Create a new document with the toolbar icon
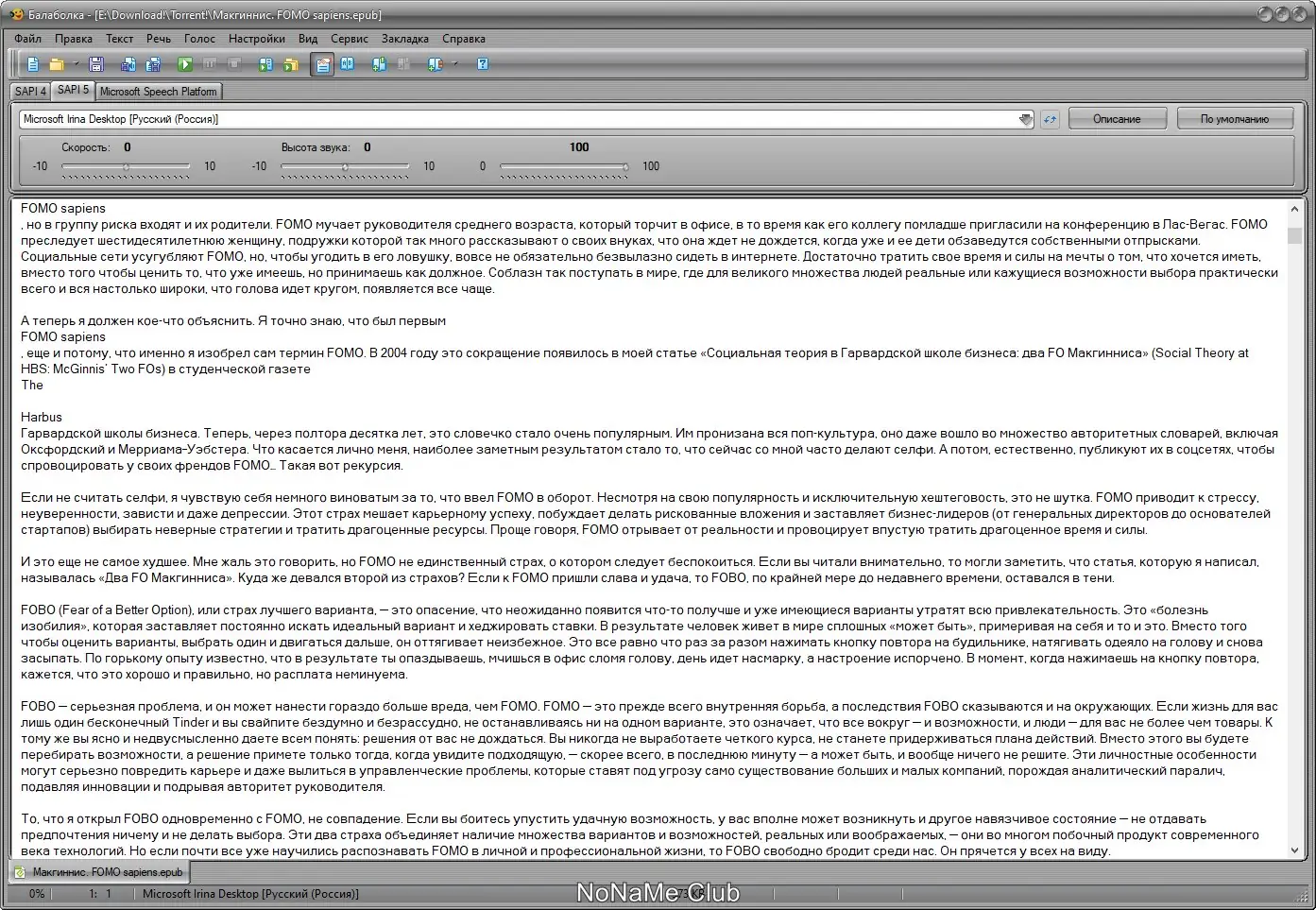 33,64
